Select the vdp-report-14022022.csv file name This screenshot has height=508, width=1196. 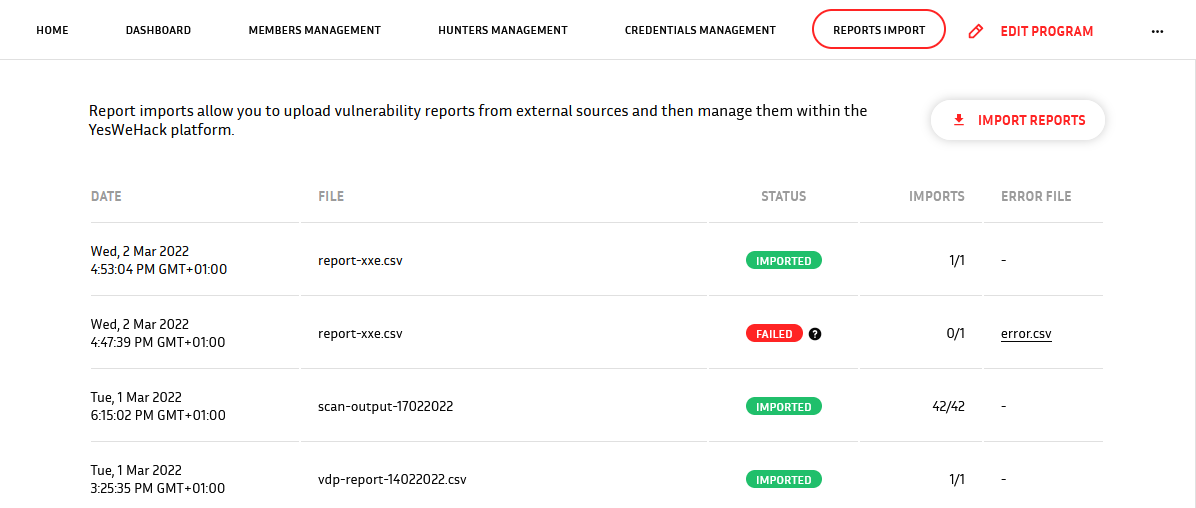click(392, 480)
